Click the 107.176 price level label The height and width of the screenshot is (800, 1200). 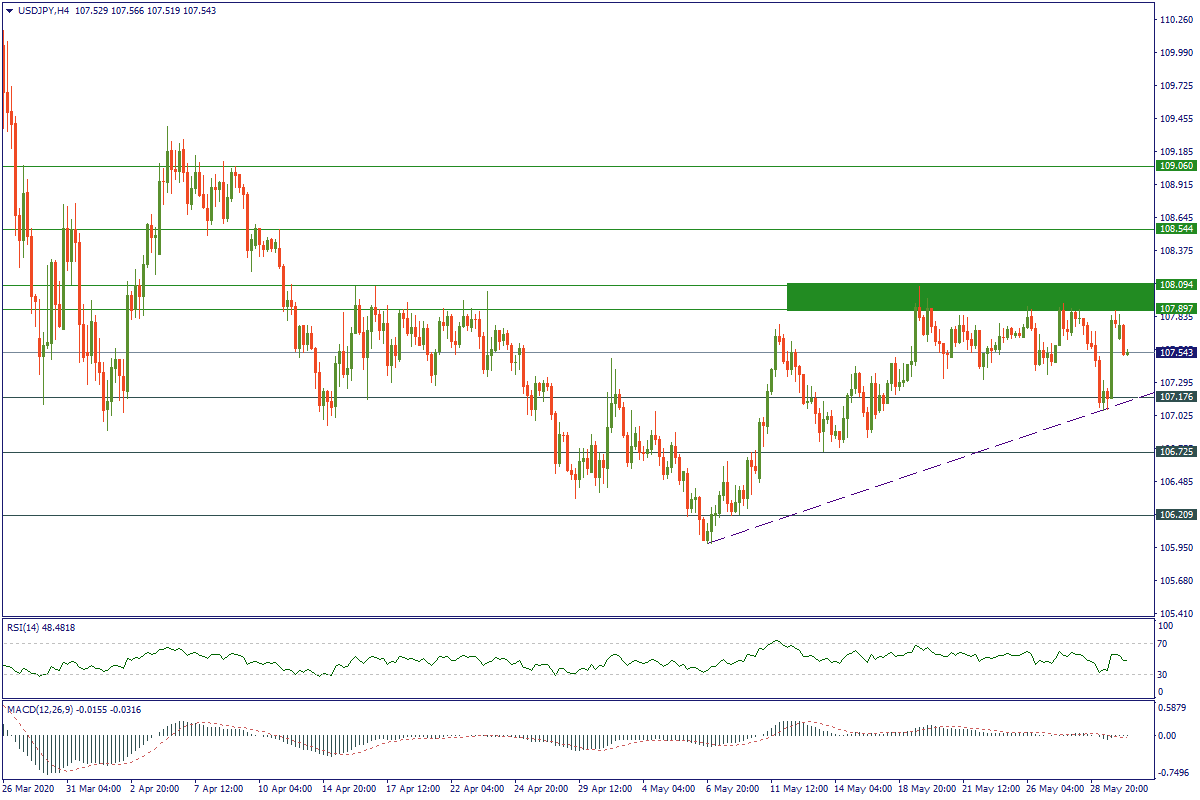(1175, 397)
